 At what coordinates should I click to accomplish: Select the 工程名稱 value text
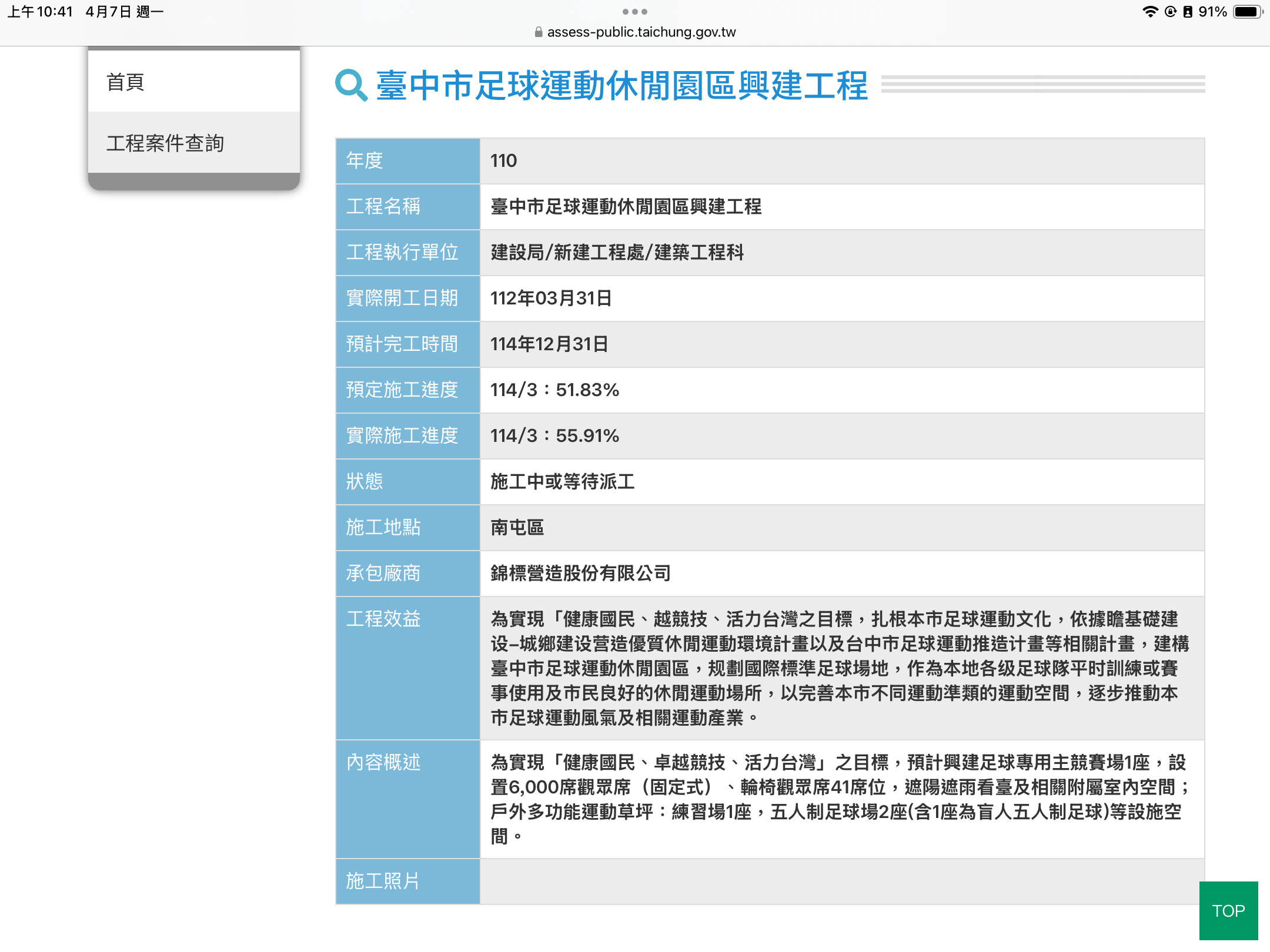click(626, 206)
